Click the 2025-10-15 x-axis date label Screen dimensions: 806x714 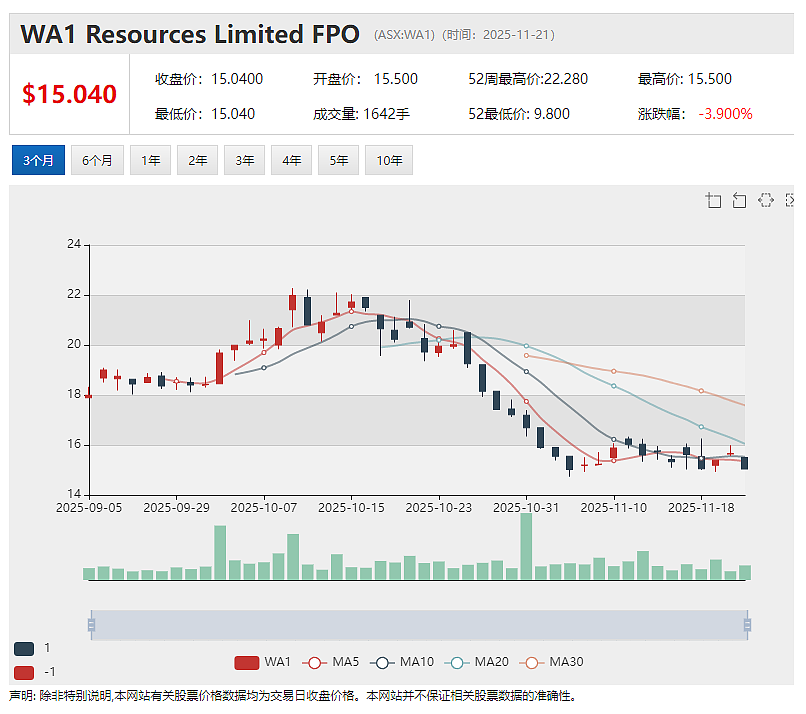click(351, 508)
